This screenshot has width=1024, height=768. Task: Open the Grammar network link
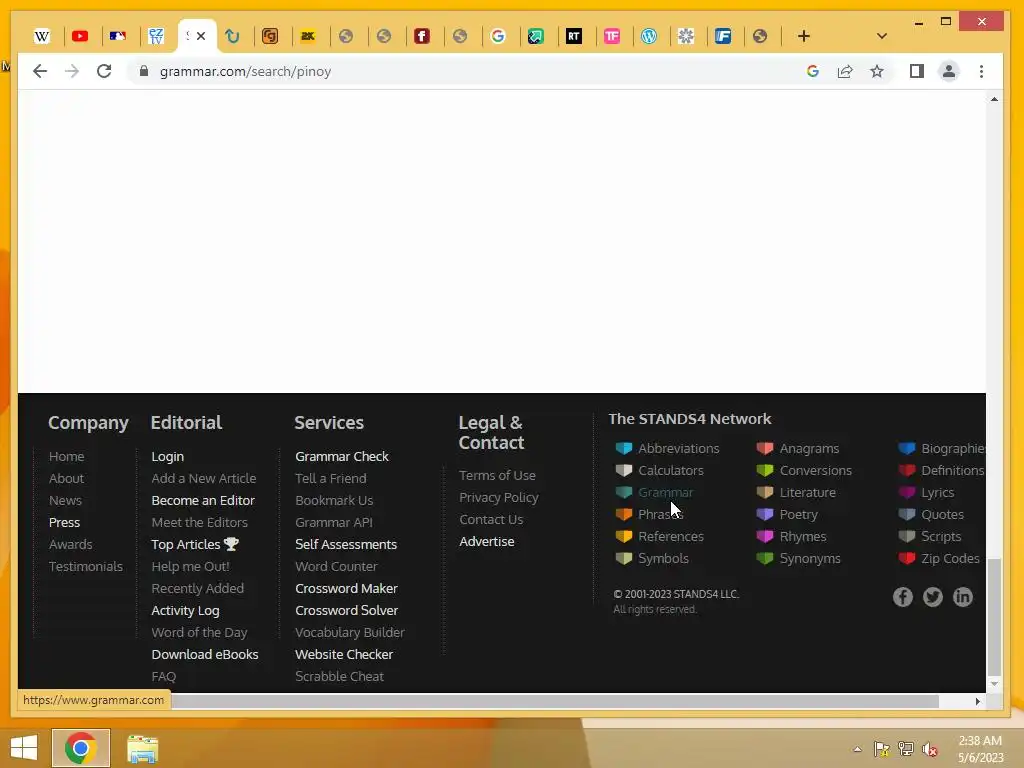point(665,493)
